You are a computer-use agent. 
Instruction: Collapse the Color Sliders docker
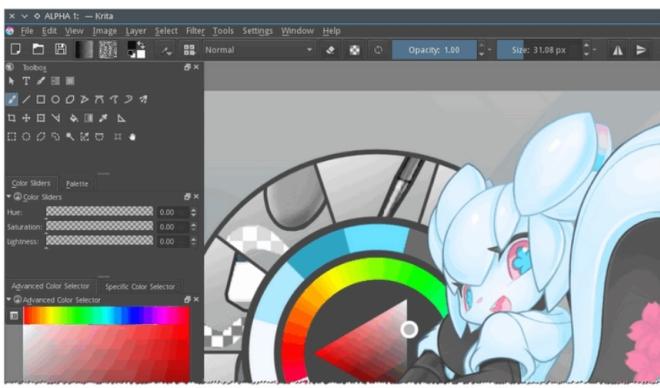[x=8, y=197]
